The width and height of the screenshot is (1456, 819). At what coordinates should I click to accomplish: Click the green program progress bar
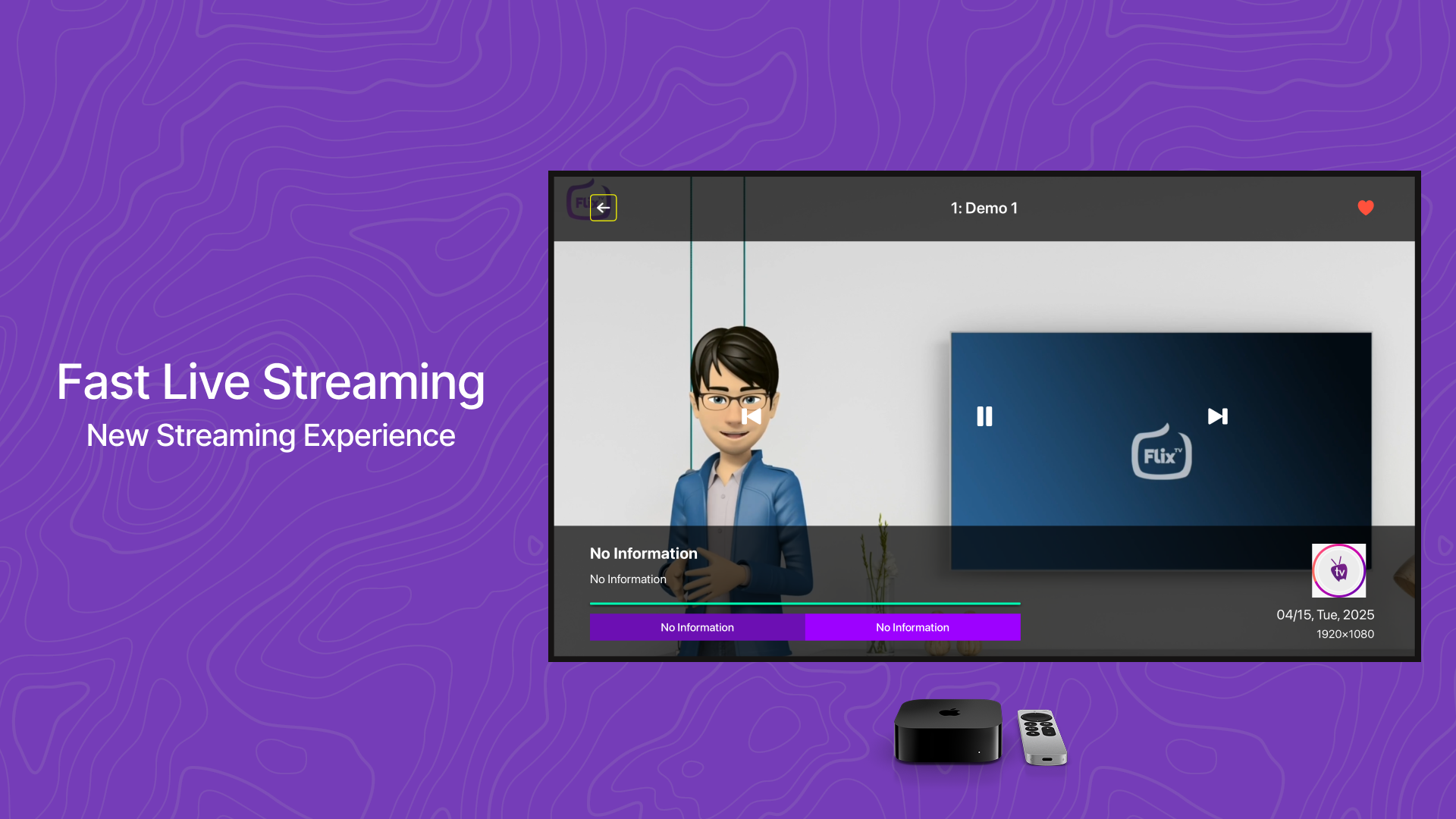tap(805, 604)
